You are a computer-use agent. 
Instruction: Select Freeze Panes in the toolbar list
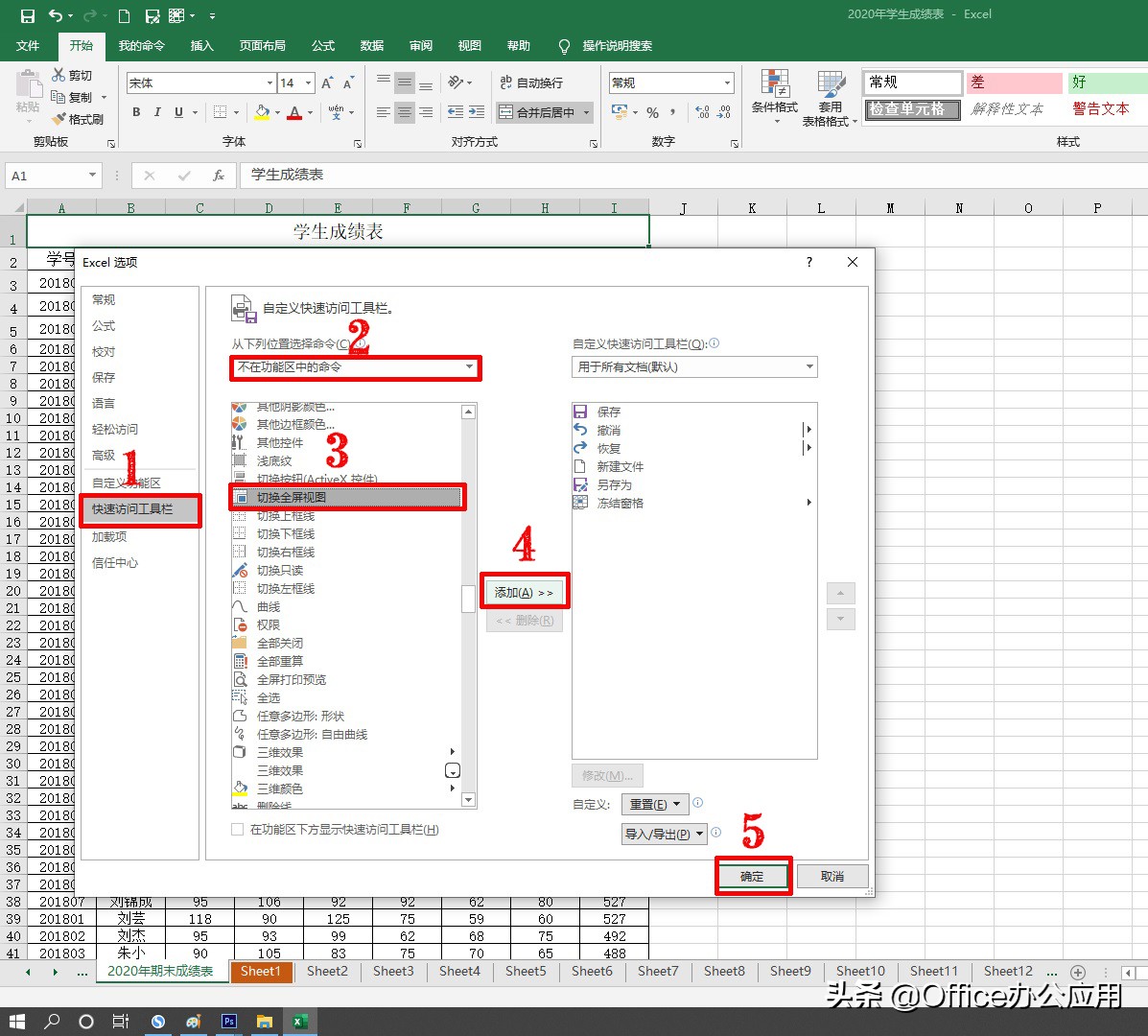(693, 503)
